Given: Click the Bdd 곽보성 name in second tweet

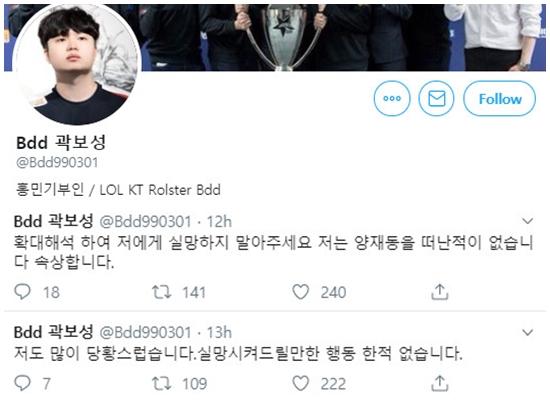Looking at the screenshot, I should pyautogui.click(x=53, y=332).
